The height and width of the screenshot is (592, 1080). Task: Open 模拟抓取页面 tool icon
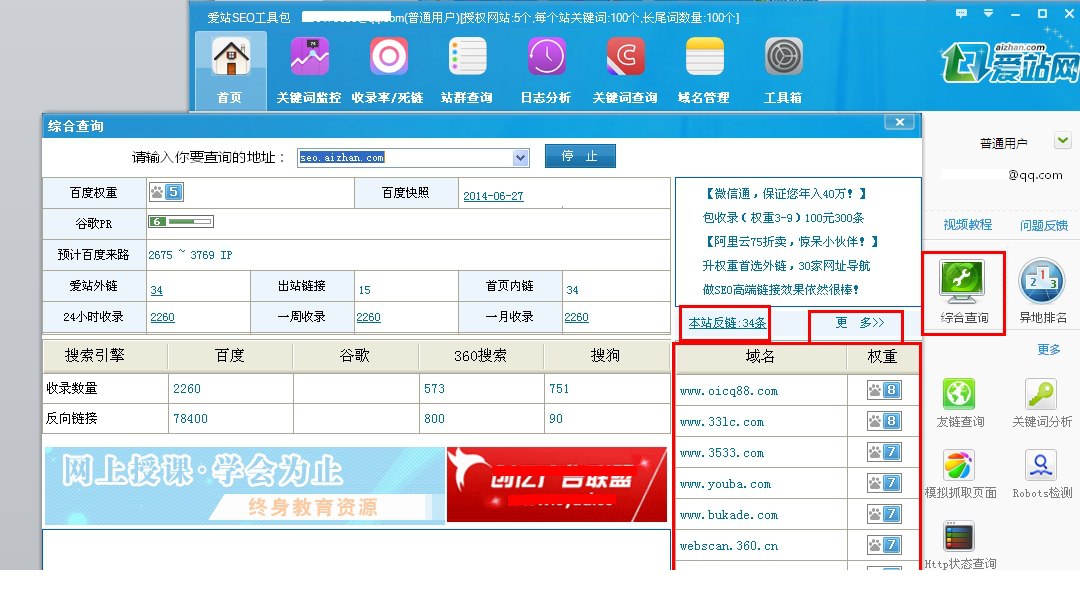click(x=959, y=466)
